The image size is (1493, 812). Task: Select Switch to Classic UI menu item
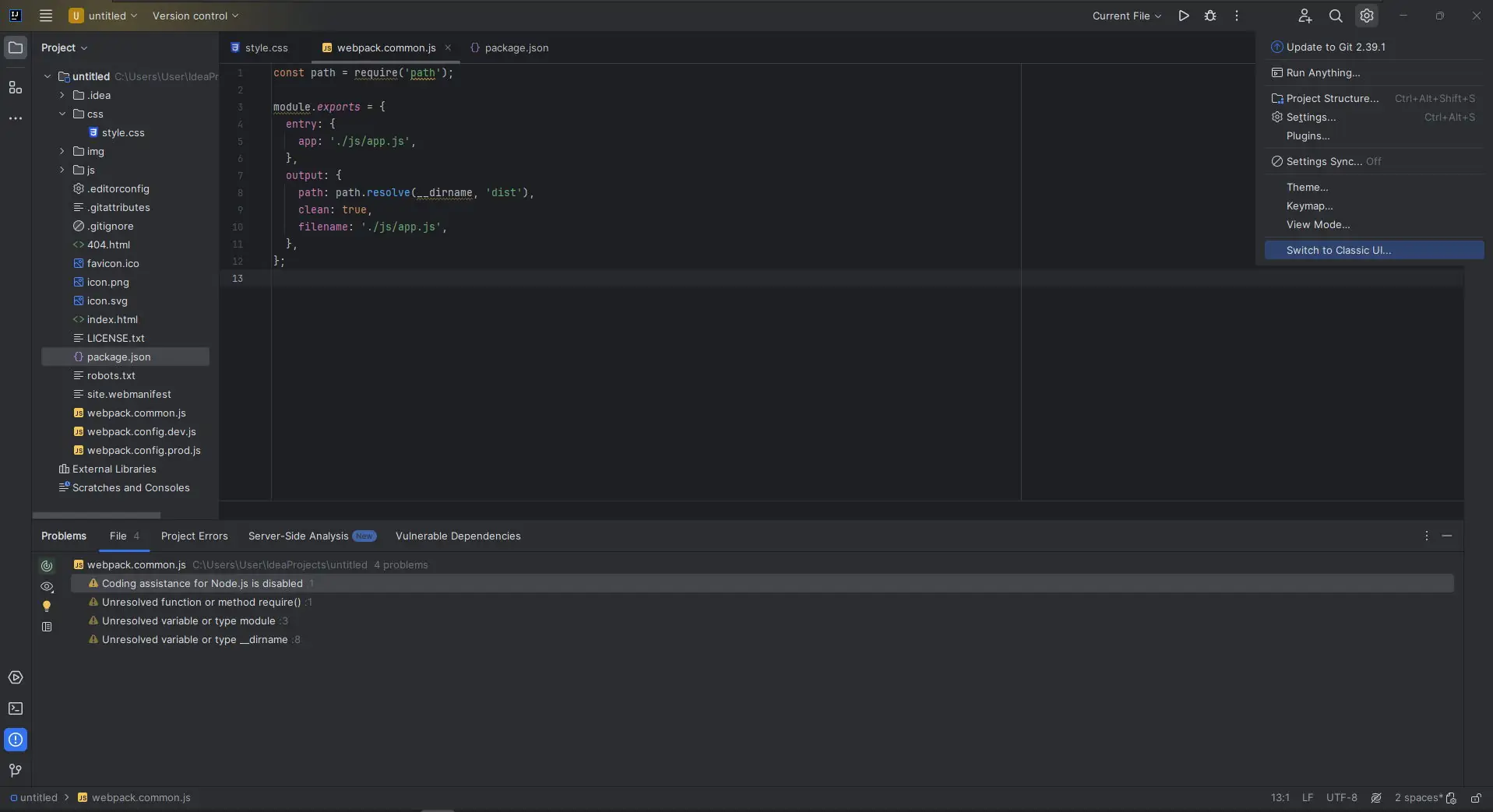click(1338, 250)
